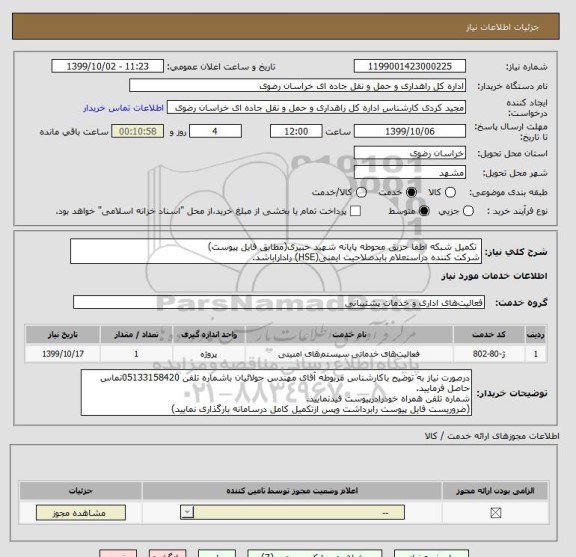Click the تعداد / مقدار column header

(x=136, y=334)
